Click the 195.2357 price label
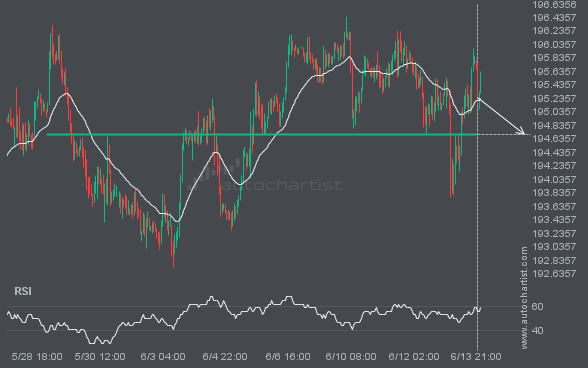588x368 pixels. coord(554,99)
